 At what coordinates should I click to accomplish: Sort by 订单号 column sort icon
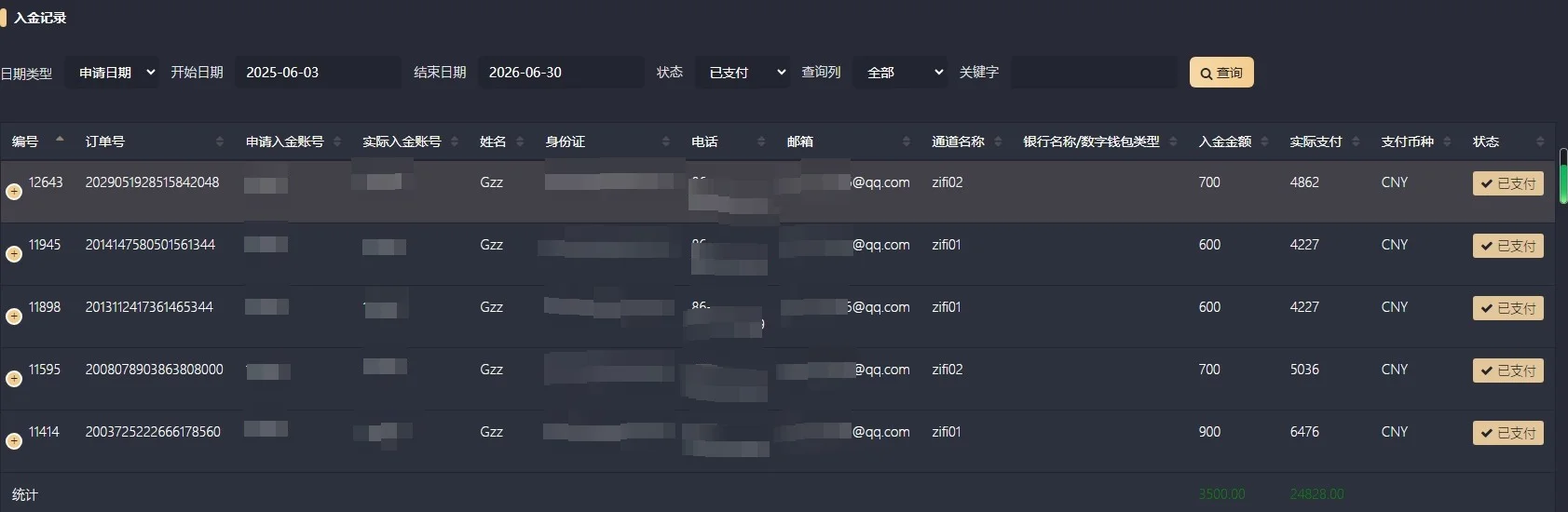tap(220, 141)
